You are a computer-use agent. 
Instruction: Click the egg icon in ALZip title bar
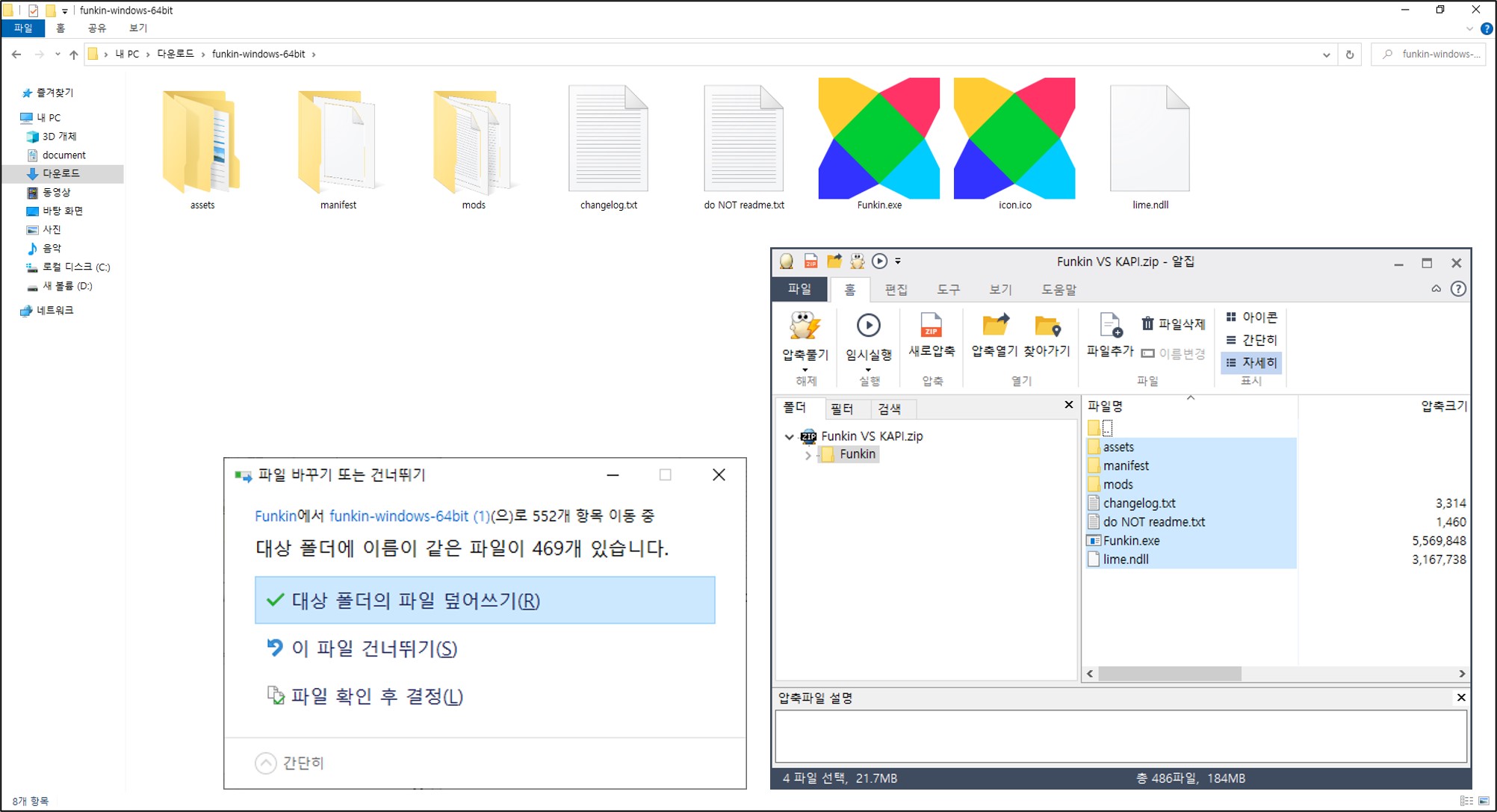(787, 261)
